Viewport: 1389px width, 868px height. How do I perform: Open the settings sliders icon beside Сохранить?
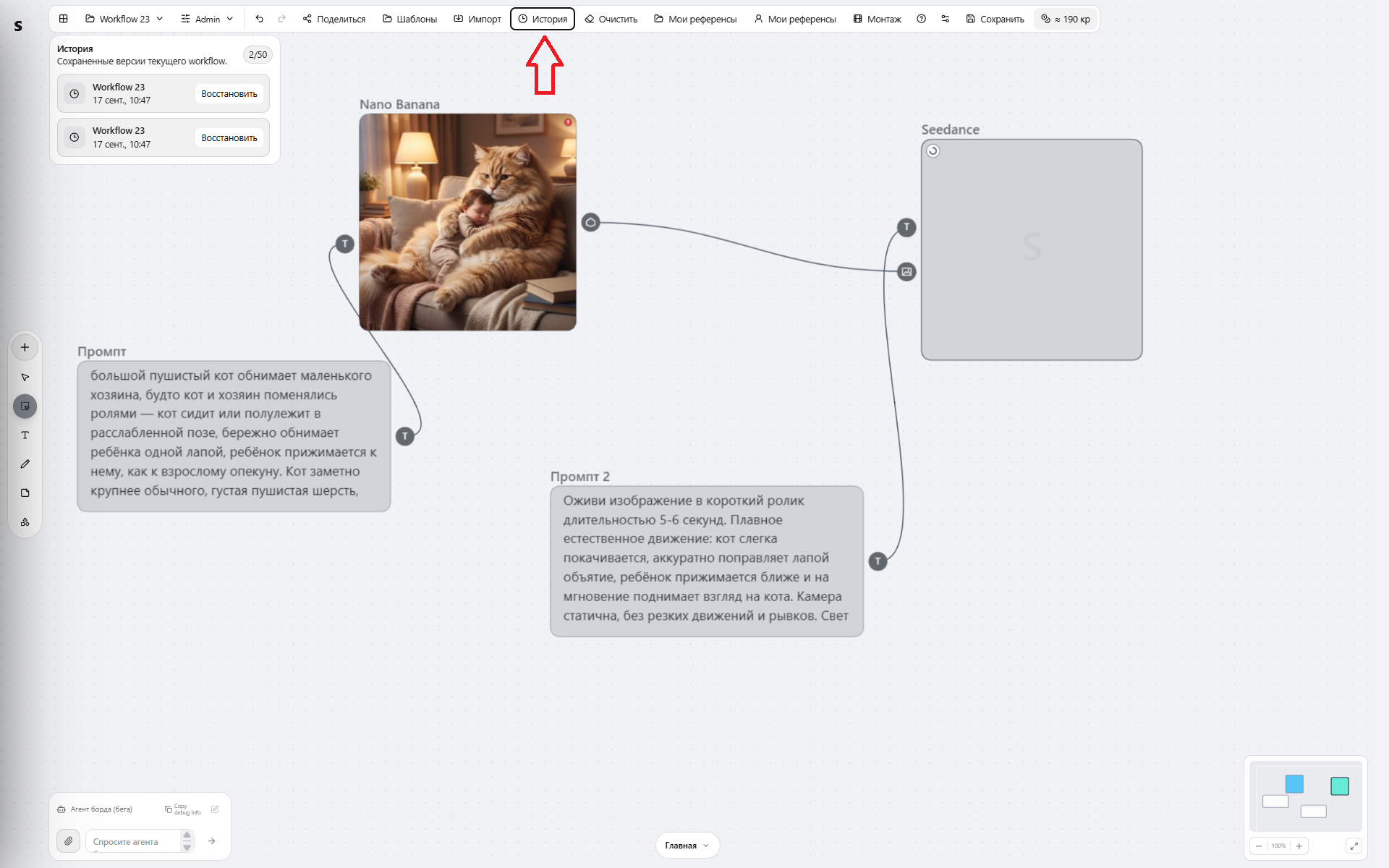(945, 19)
